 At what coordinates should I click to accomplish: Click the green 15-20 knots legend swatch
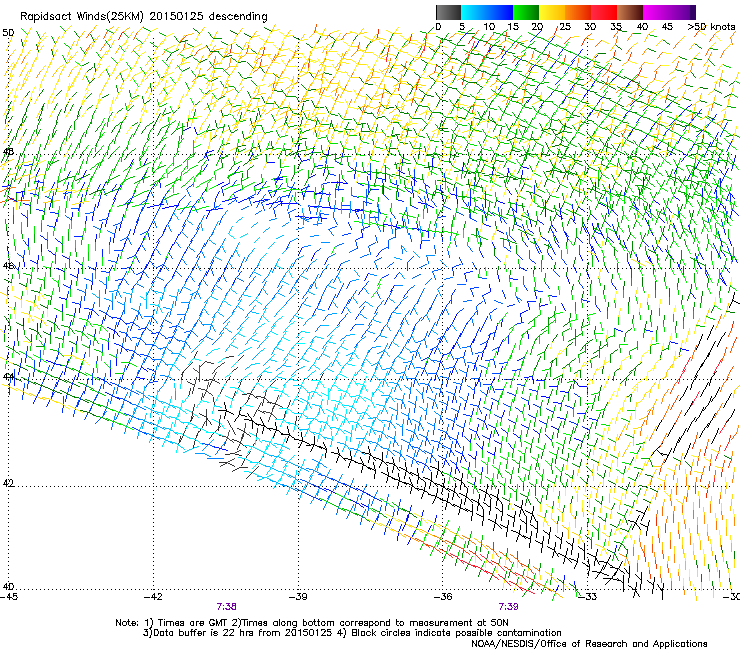pos(526,12)
